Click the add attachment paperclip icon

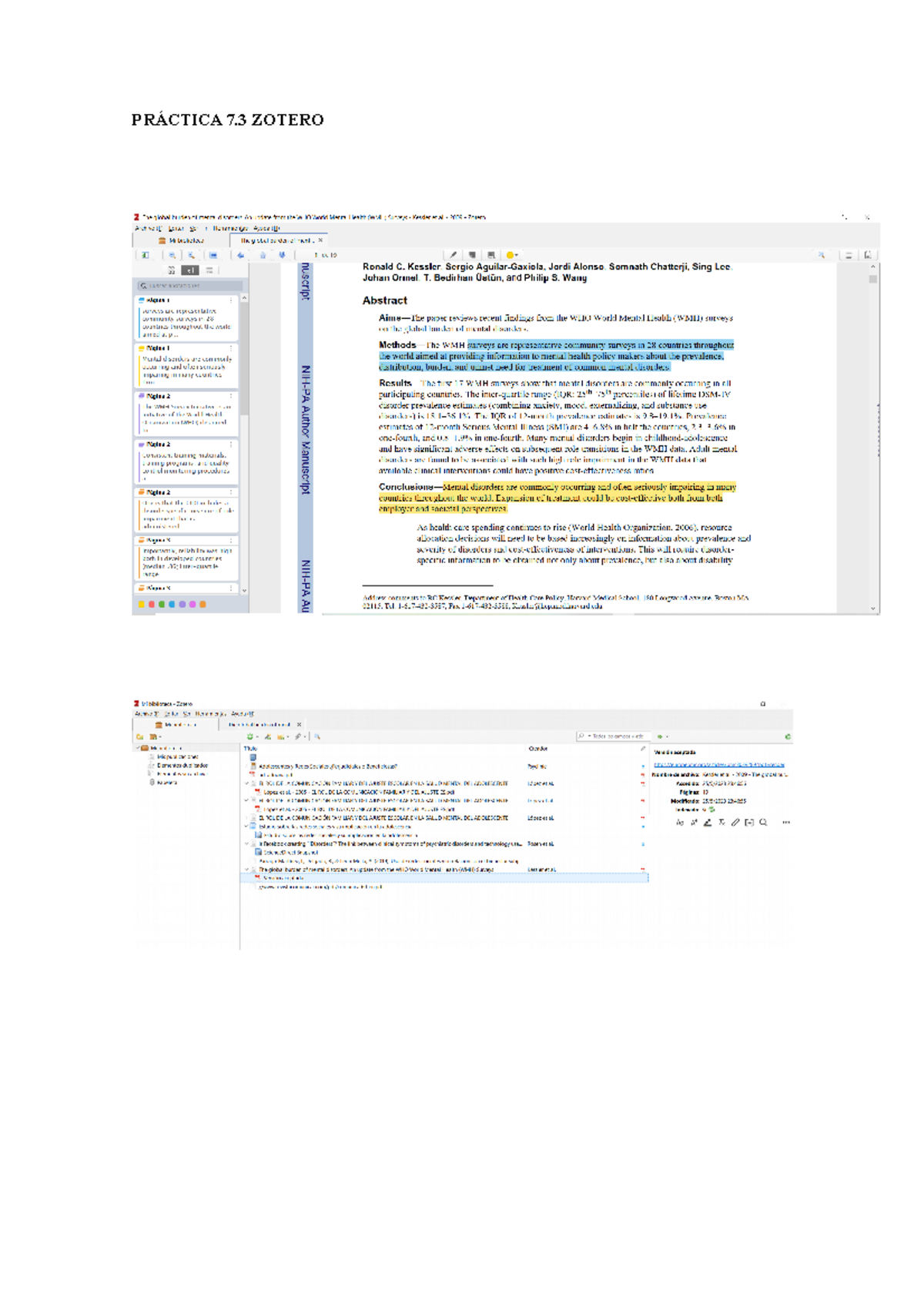[x=298, y=737]
